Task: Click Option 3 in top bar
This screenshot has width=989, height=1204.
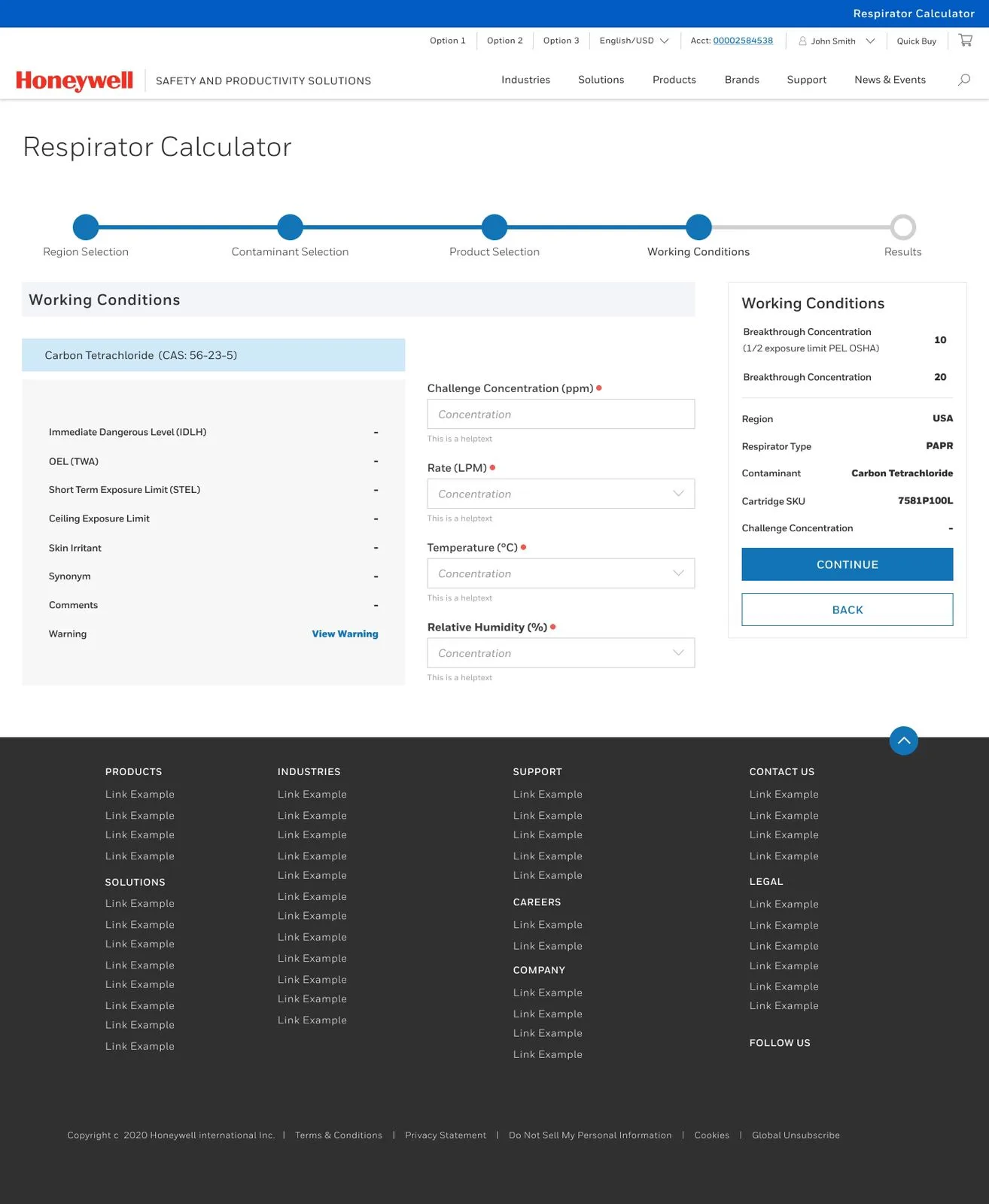Action: (x=561, y=41)
